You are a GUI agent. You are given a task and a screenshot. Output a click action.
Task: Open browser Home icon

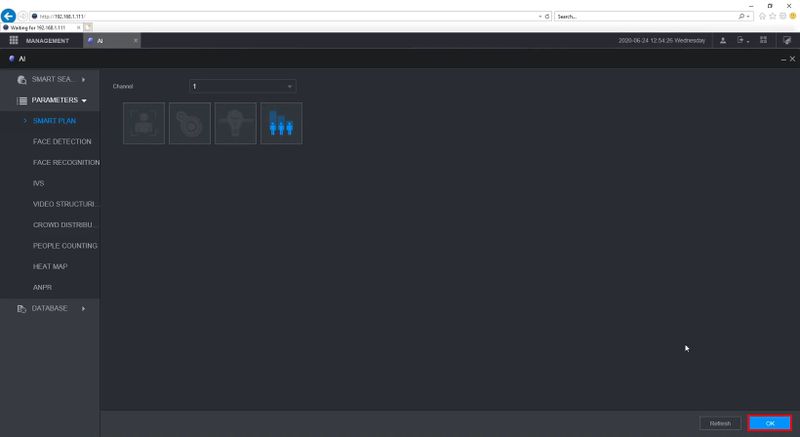762,16
